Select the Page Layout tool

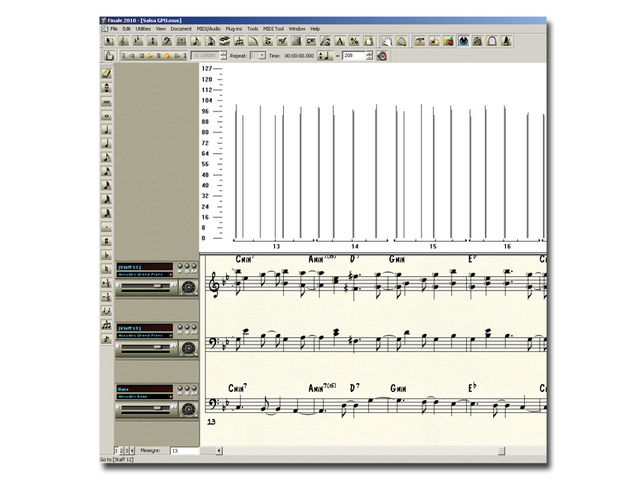click(x=369, y=41)
